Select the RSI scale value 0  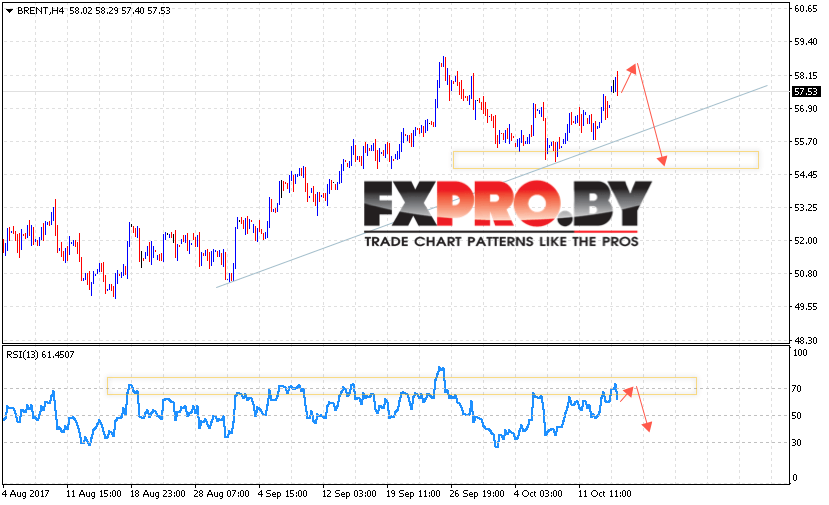point(795,478)
